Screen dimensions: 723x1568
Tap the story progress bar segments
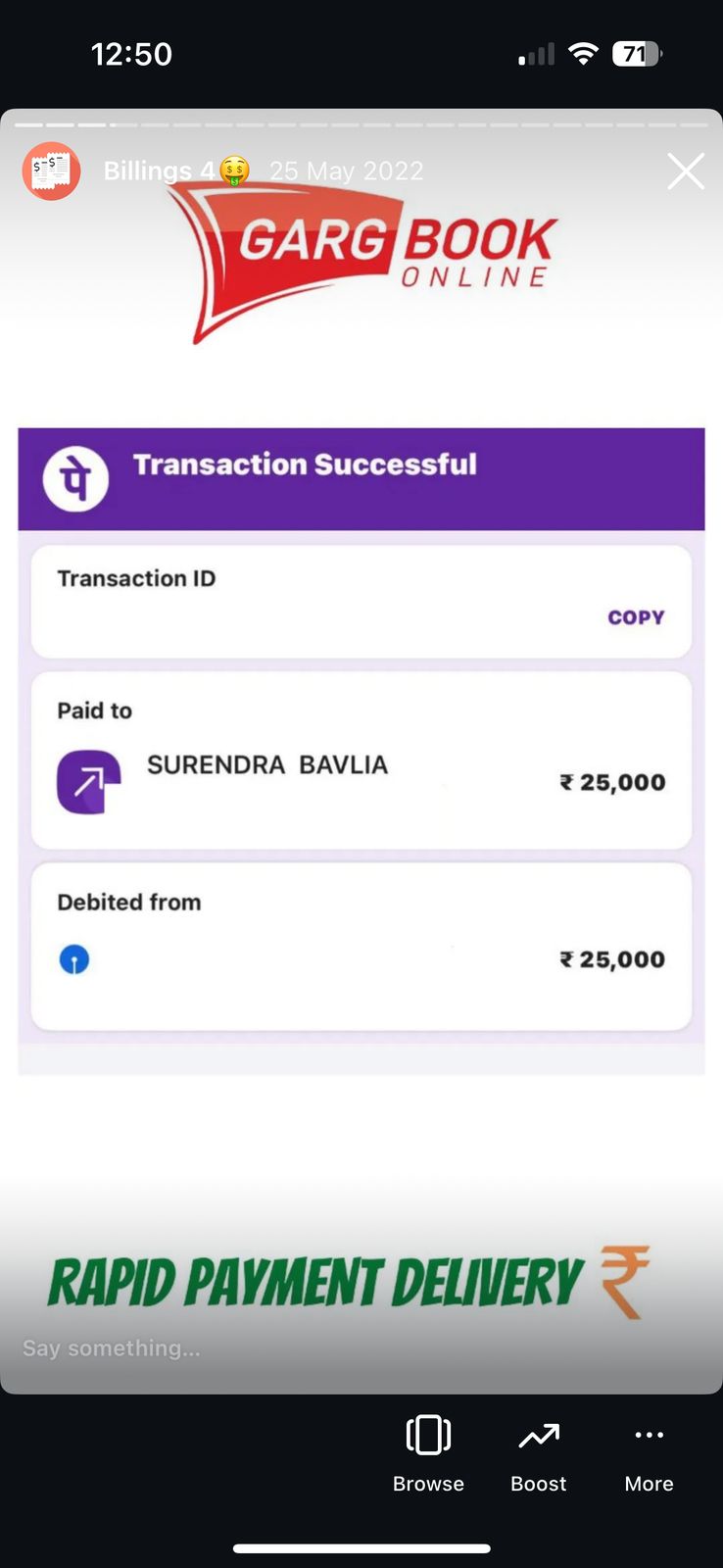coord(361,124)
